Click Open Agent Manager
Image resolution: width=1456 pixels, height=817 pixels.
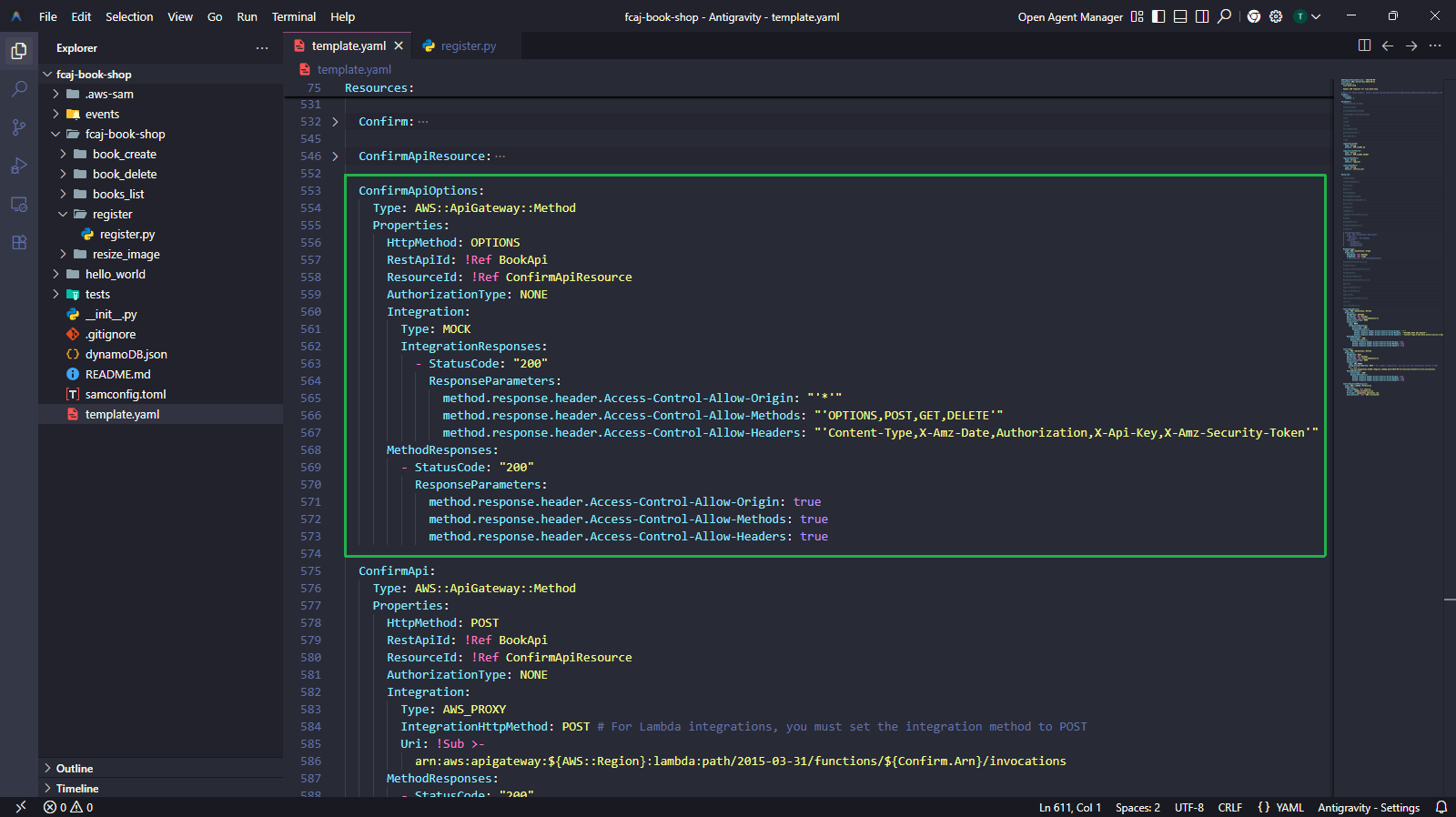(1070, 16)
